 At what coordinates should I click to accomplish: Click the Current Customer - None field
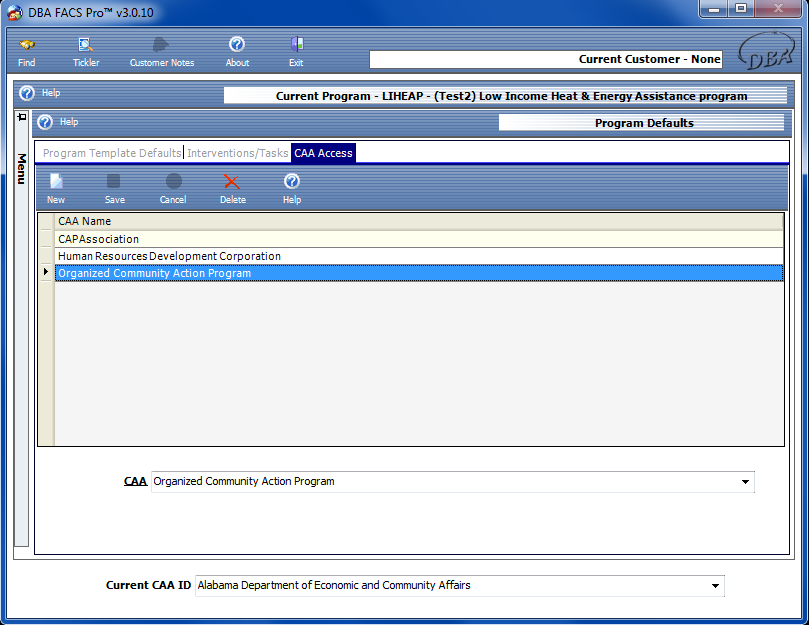point(546,59)
